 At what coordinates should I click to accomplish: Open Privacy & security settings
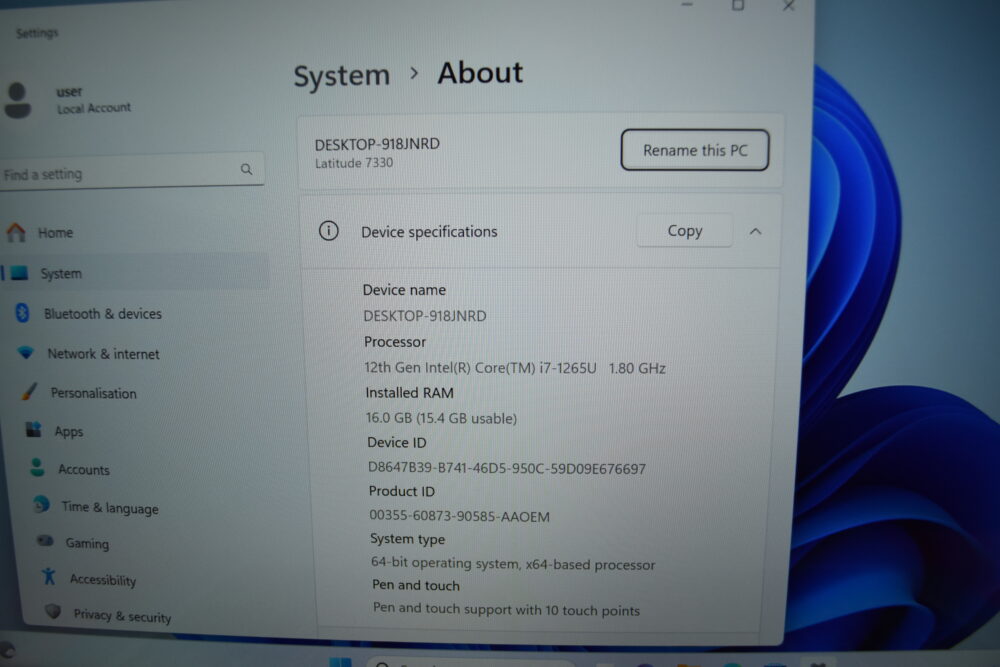click(x=122, y=615)
